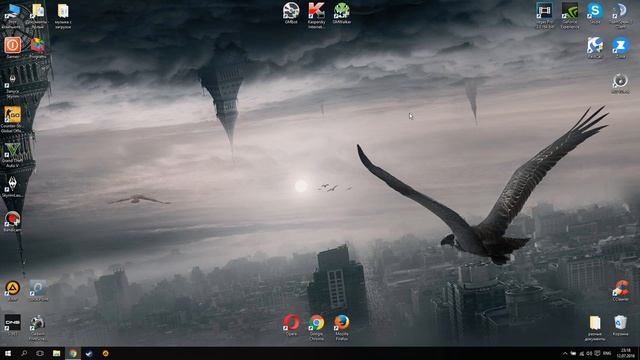Launch DMBot desktop icon
The width and height of the screenshot is (640, 360).
[291, 11]
